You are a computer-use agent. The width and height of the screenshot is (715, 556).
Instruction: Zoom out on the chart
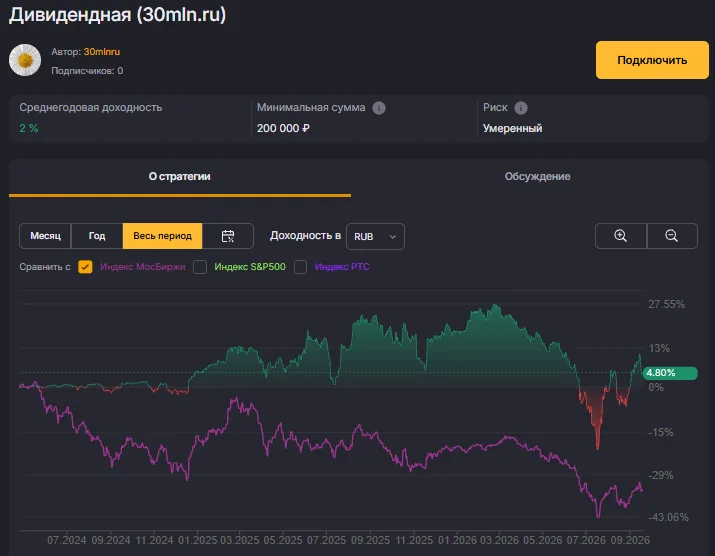pos(672,236)
